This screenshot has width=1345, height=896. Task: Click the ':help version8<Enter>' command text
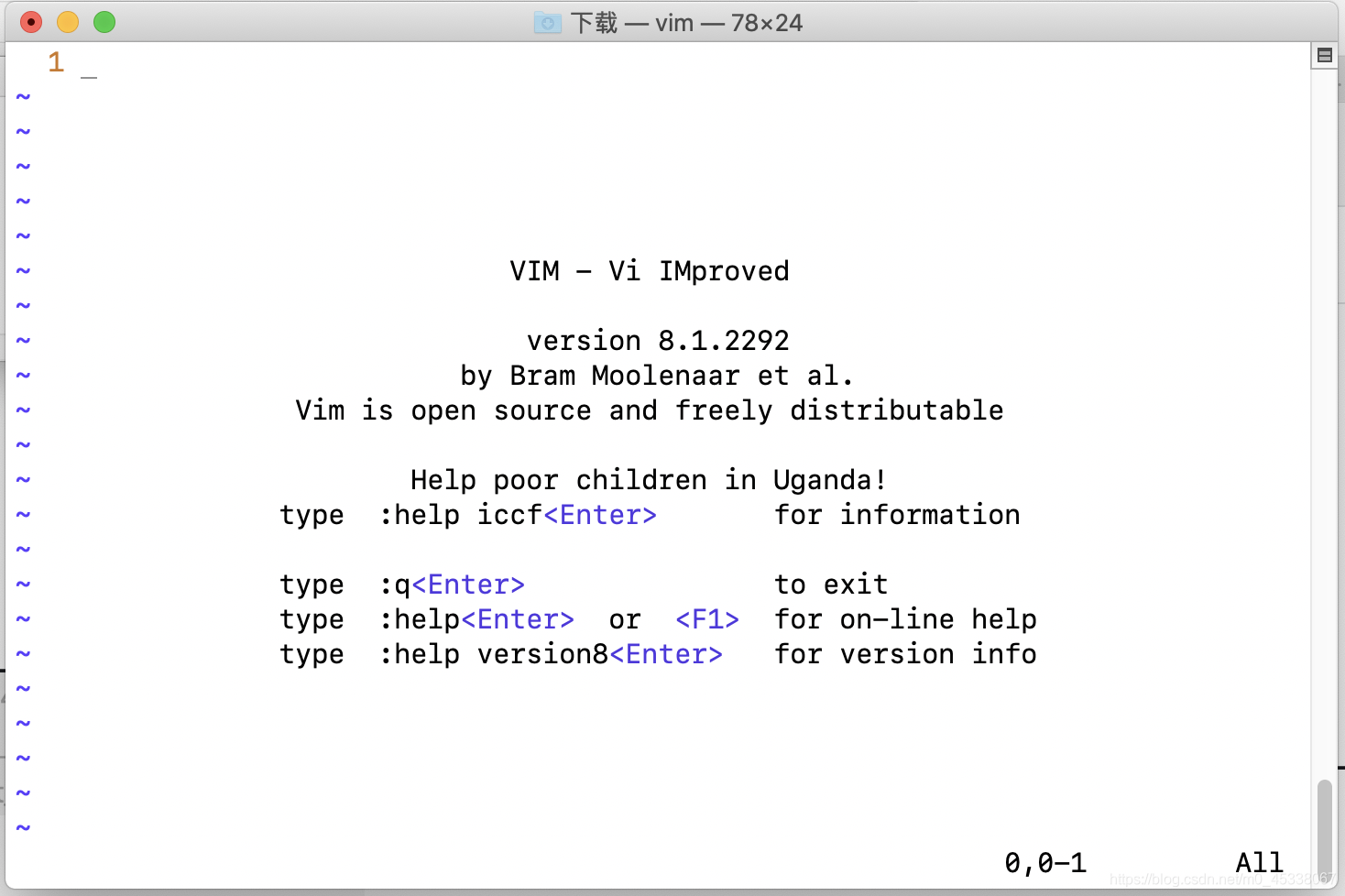pos(551,654)
